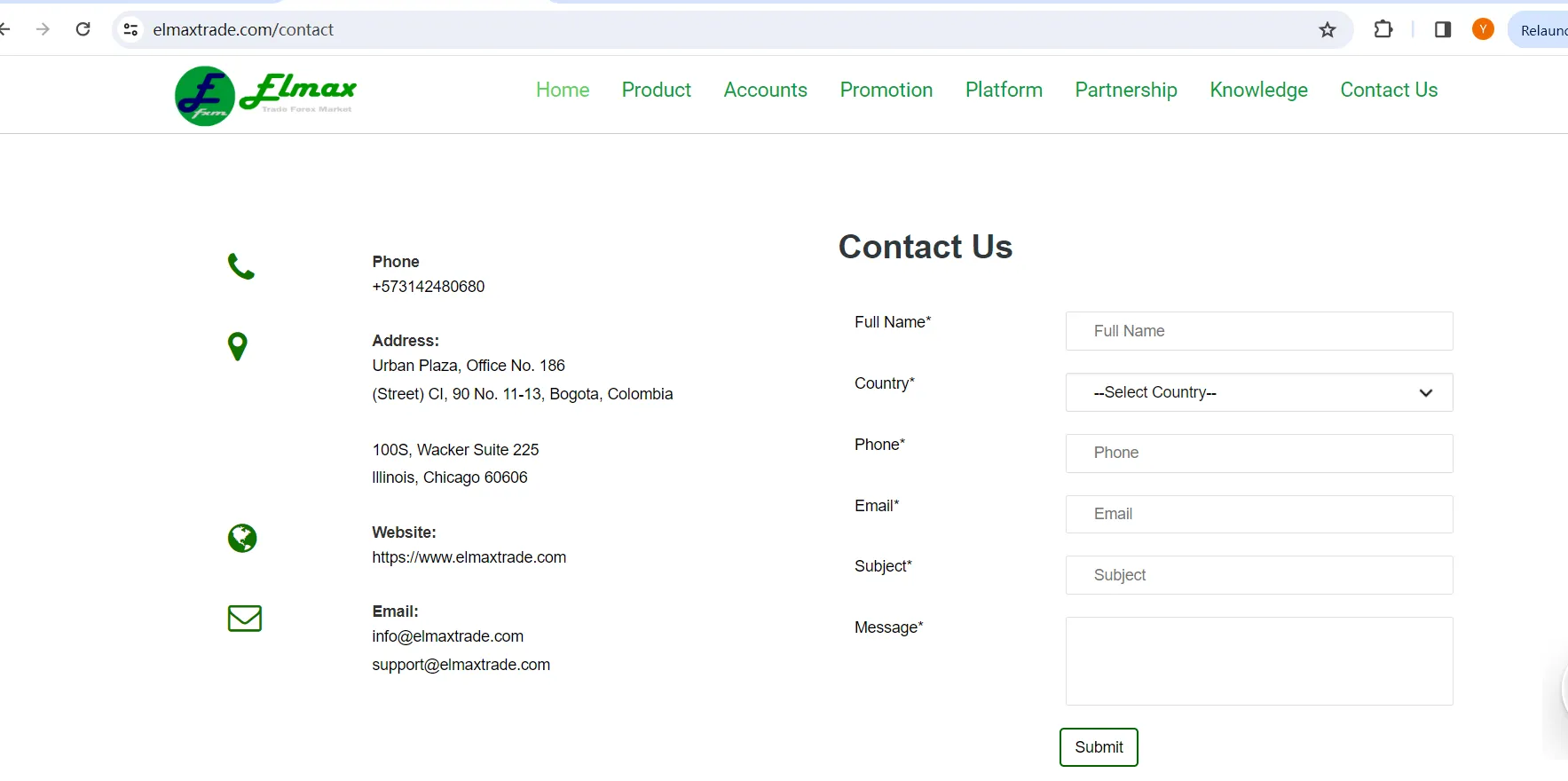
Task: Click the 'Full Name*' form label
Action: 893,322
